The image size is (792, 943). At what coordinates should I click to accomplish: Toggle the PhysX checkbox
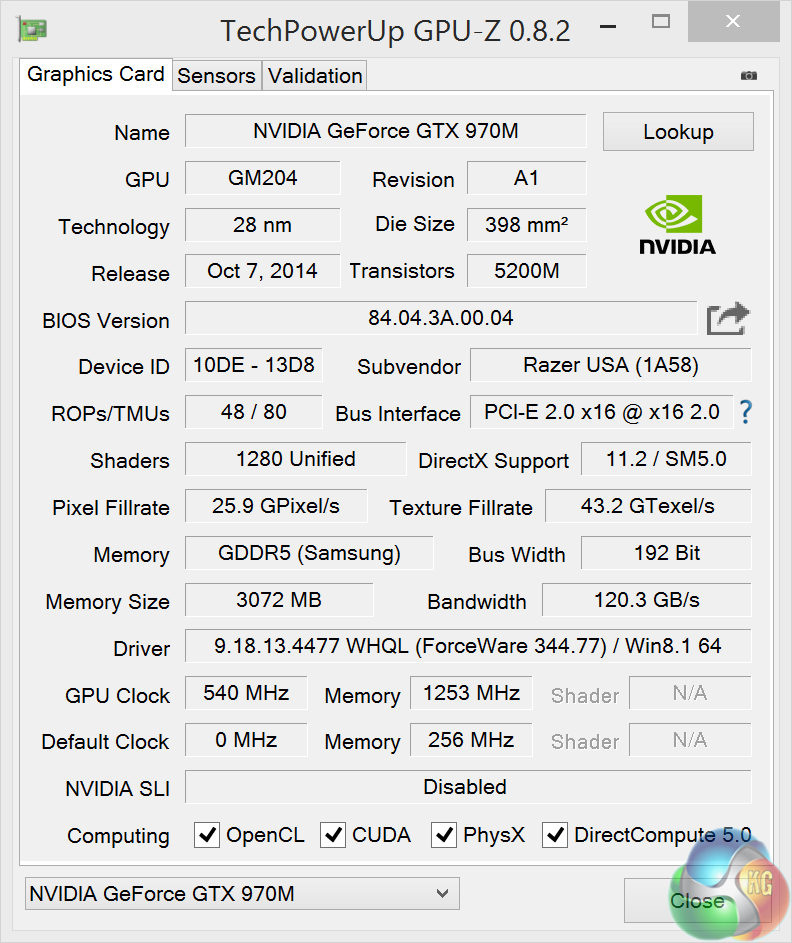click(x=444, y=835)
